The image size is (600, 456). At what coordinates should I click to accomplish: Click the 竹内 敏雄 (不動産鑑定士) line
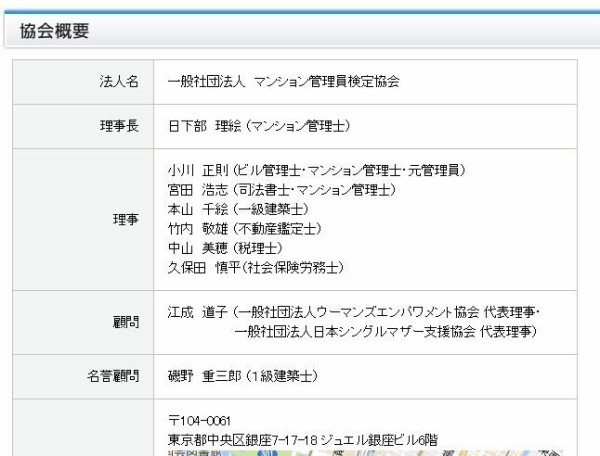click(244, 229)
